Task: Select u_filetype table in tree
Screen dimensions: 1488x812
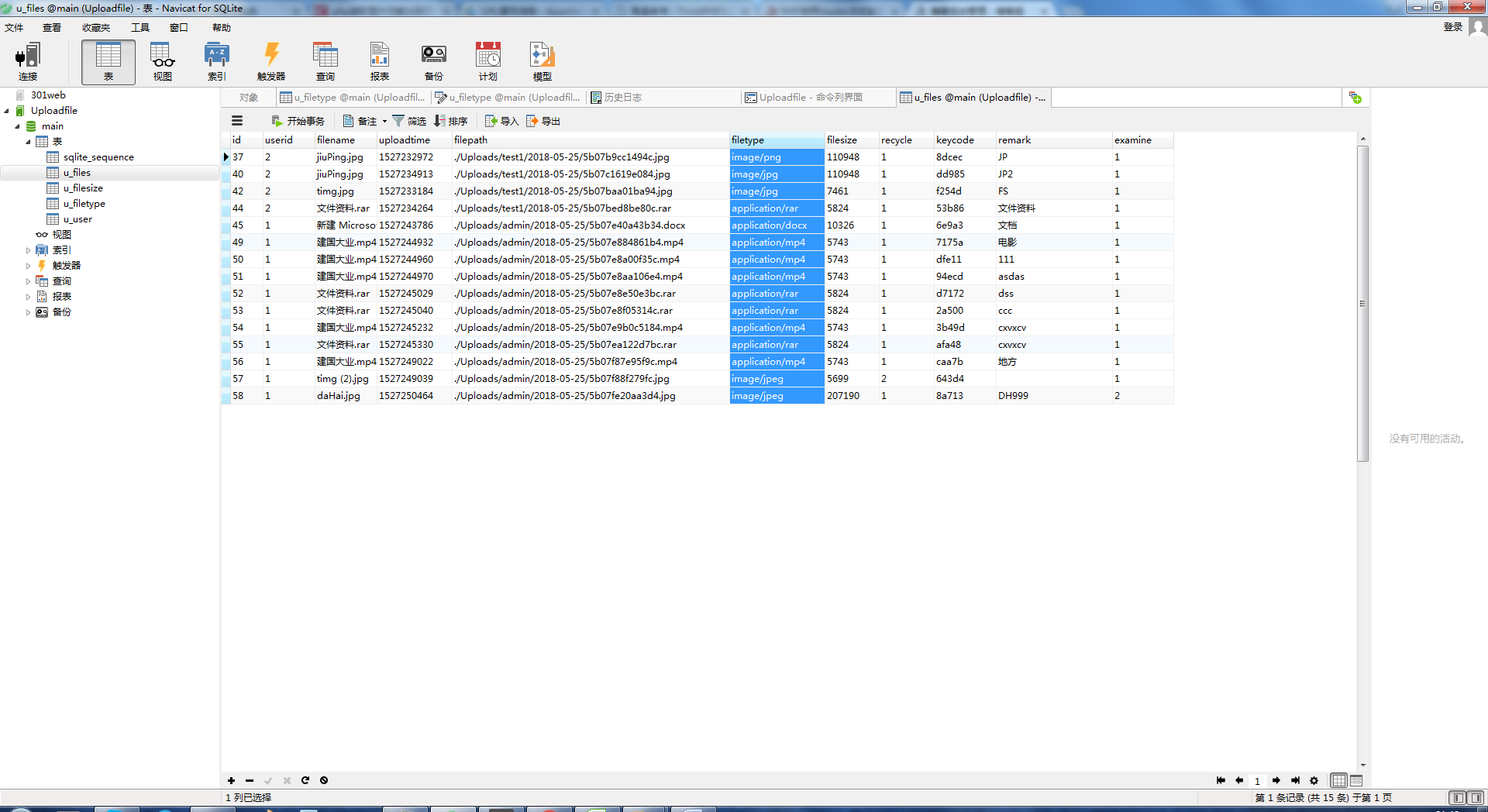Action: [x=84, y=204]
